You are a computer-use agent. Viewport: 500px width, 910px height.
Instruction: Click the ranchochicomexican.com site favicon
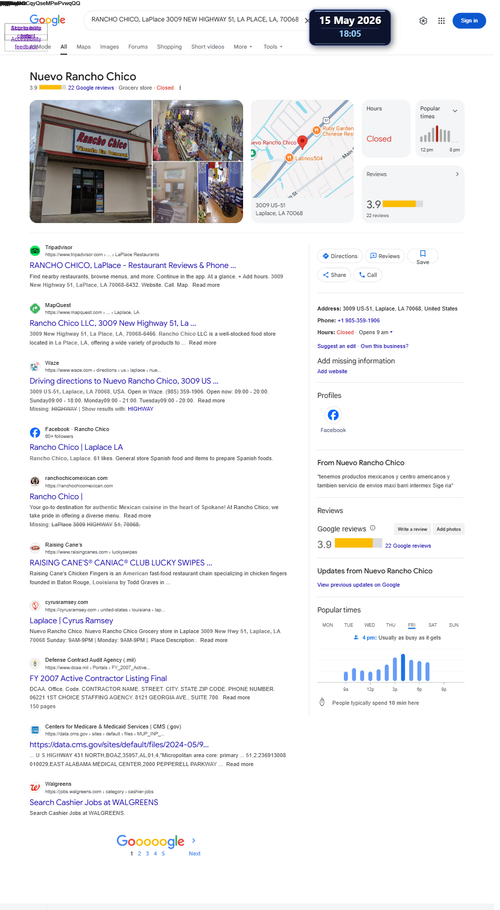(35, 481)
